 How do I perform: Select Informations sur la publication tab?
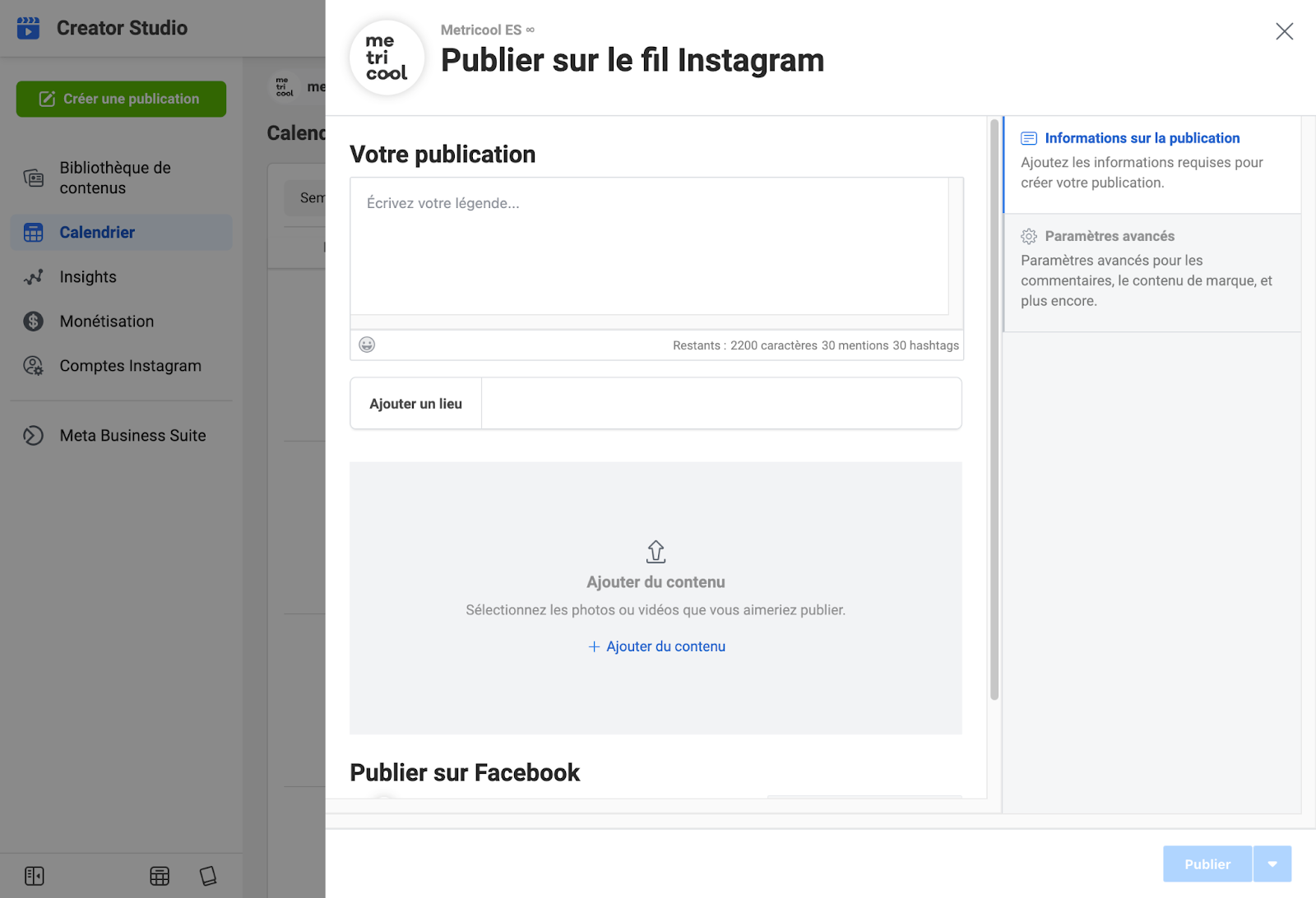[x=1151, y=164]
